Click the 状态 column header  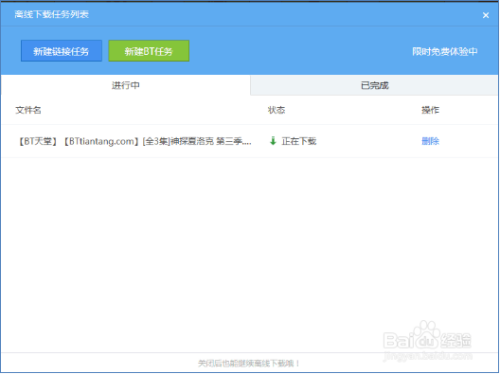276,110
